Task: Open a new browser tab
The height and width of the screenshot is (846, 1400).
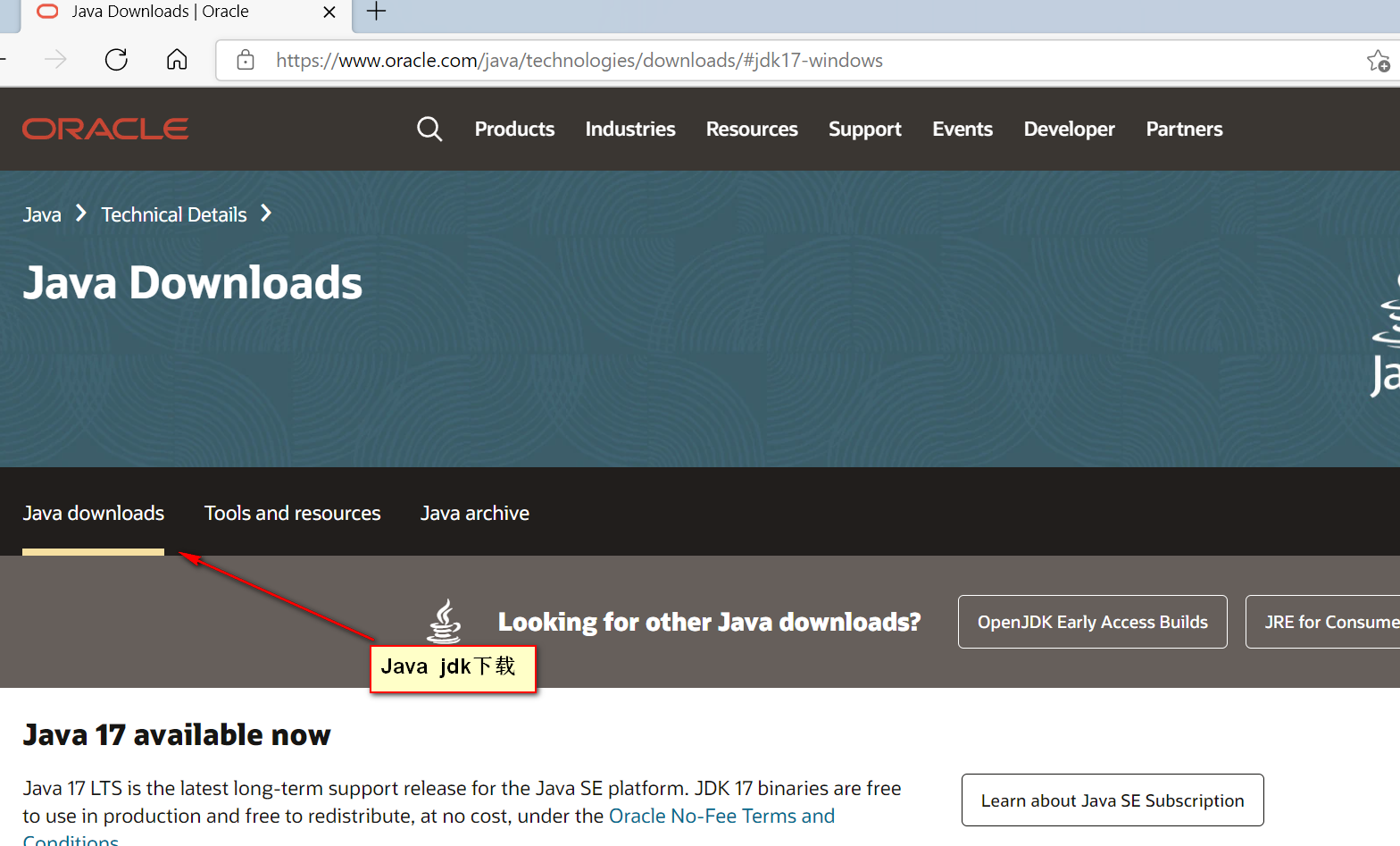Action: tap(377, 12)
